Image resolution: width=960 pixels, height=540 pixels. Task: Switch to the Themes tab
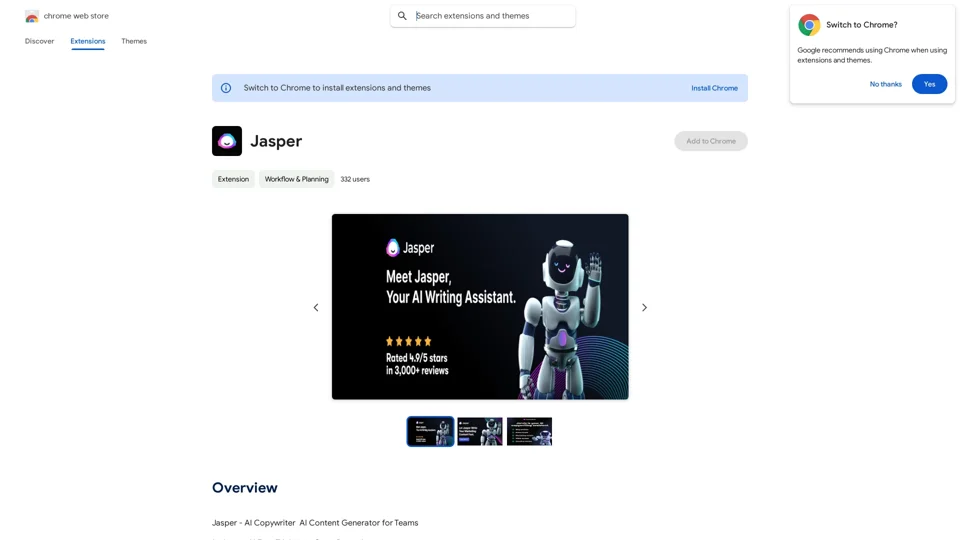click(134, 41)
